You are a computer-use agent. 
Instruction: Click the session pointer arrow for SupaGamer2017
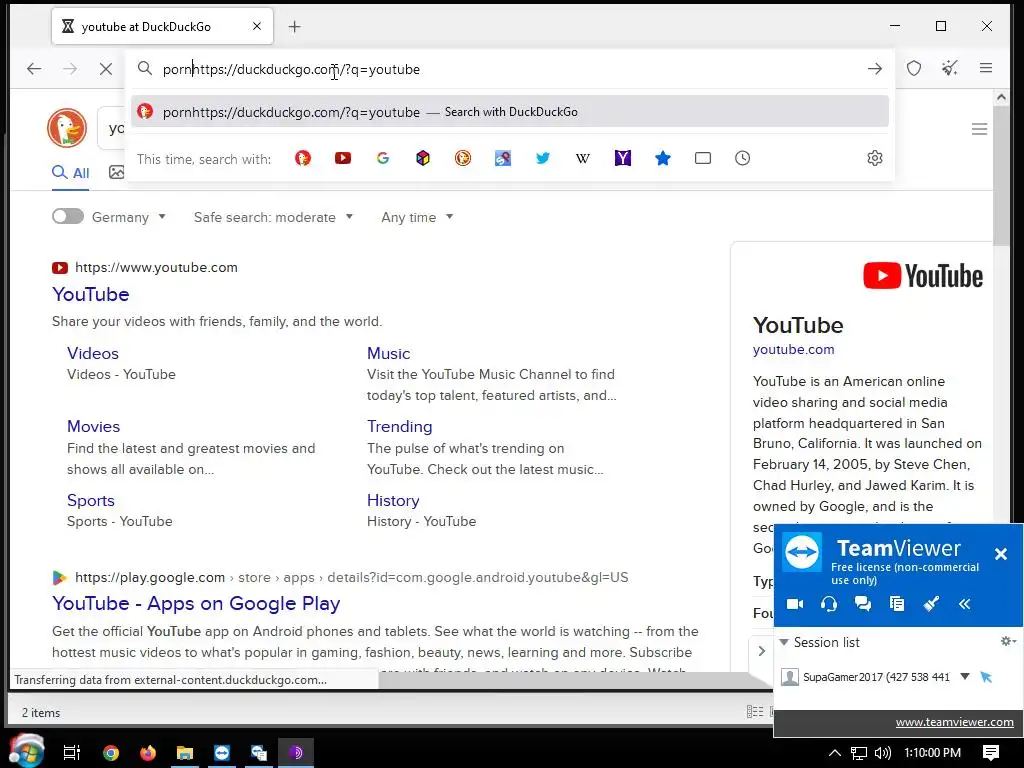986,677
